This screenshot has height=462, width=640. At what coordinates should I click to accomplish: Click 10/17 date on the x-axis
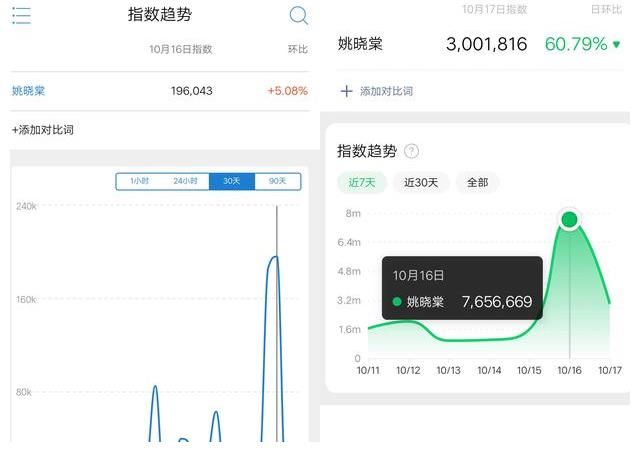coord(610,371)
